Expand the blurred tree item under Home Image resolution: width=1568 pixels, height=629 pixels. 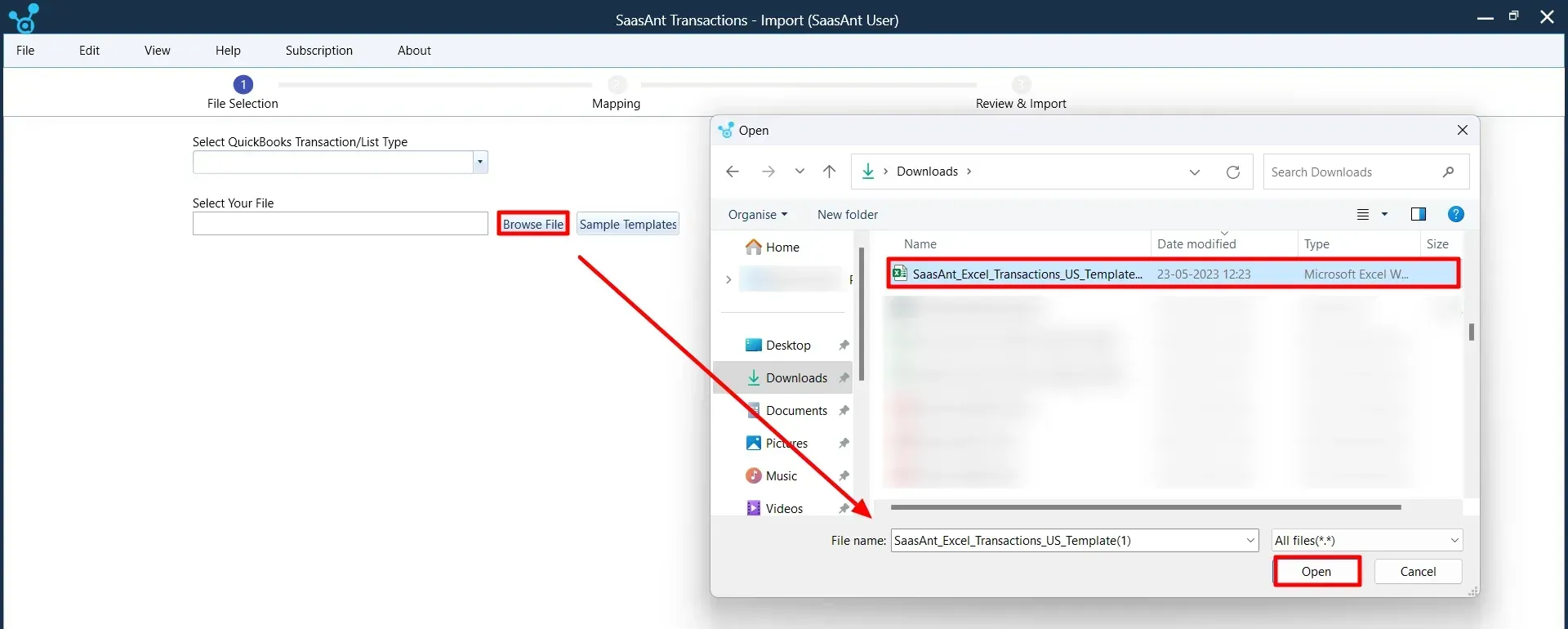point(728,280)
